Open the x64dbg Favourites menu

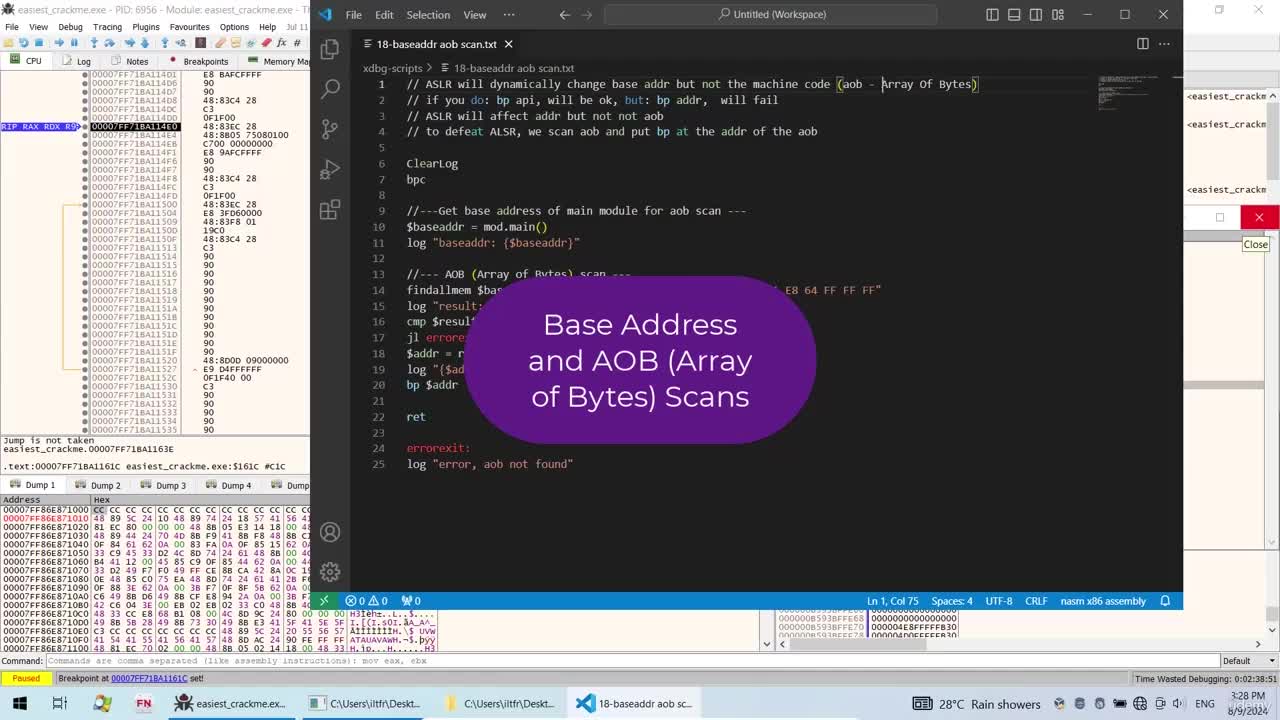pyautogui.click(x=189, y=27)
